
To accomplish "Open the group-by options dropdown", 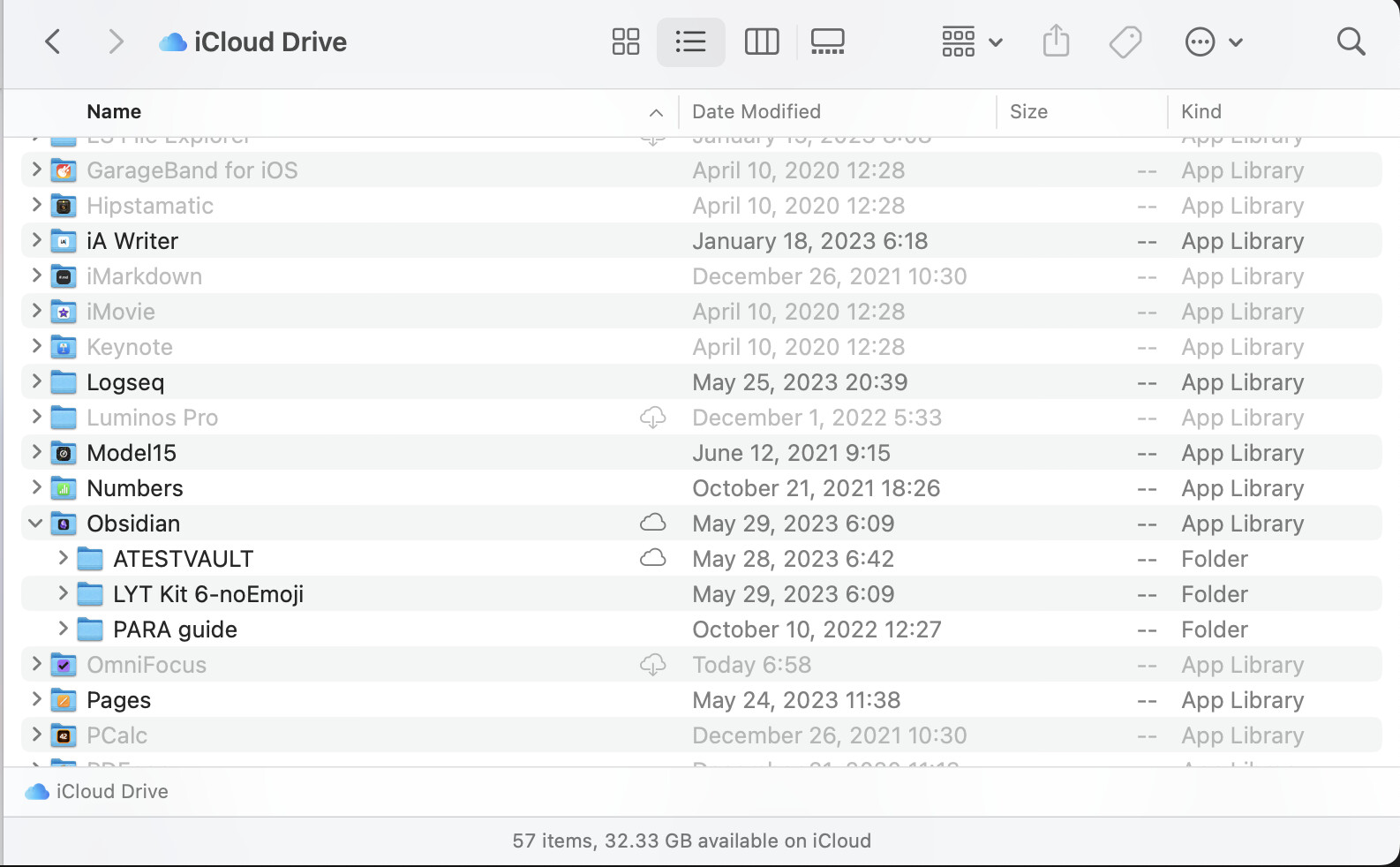I will point(972,41).
